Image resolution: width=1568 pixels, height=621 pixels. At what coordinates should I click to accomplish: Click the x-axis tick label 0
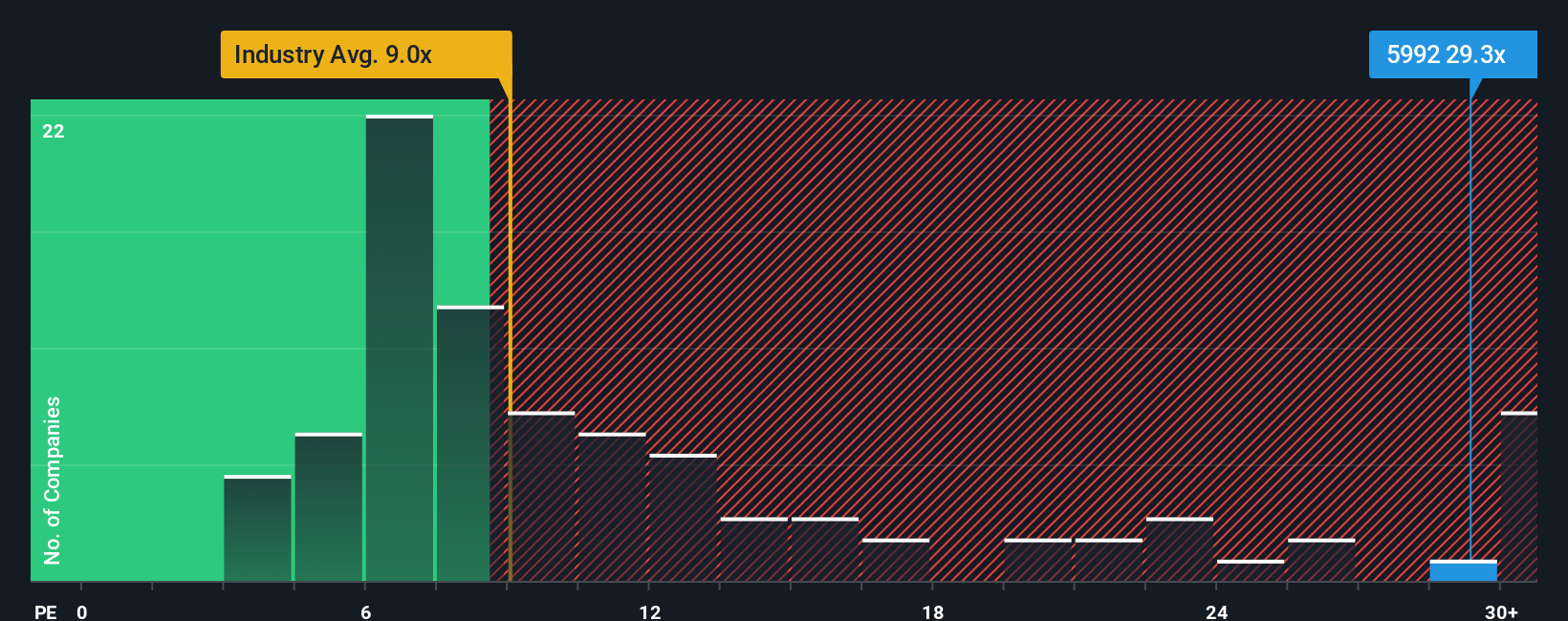(x=82, y=611)
